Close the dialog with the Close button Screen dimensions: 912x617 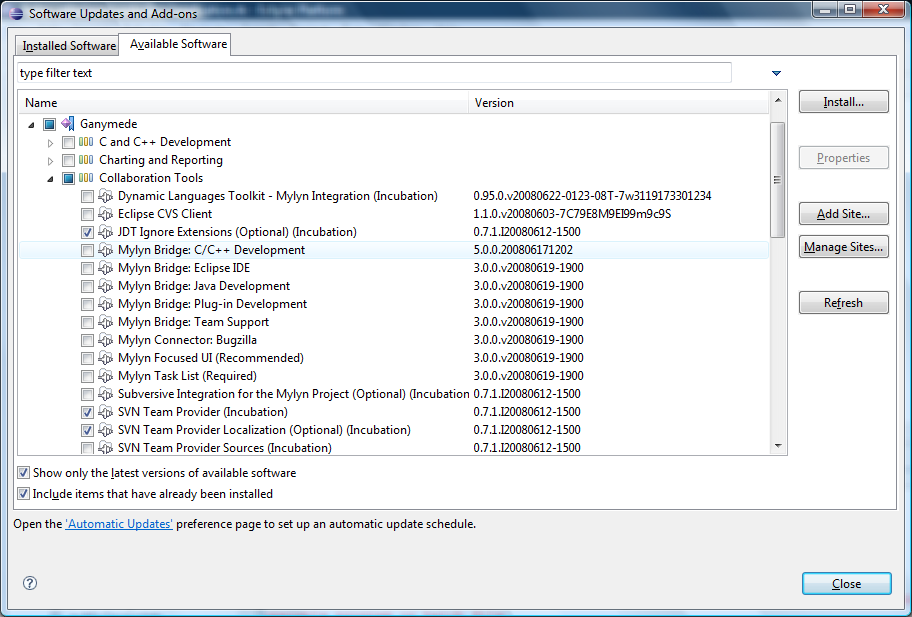pyautogui.click(x=846, y=583)
